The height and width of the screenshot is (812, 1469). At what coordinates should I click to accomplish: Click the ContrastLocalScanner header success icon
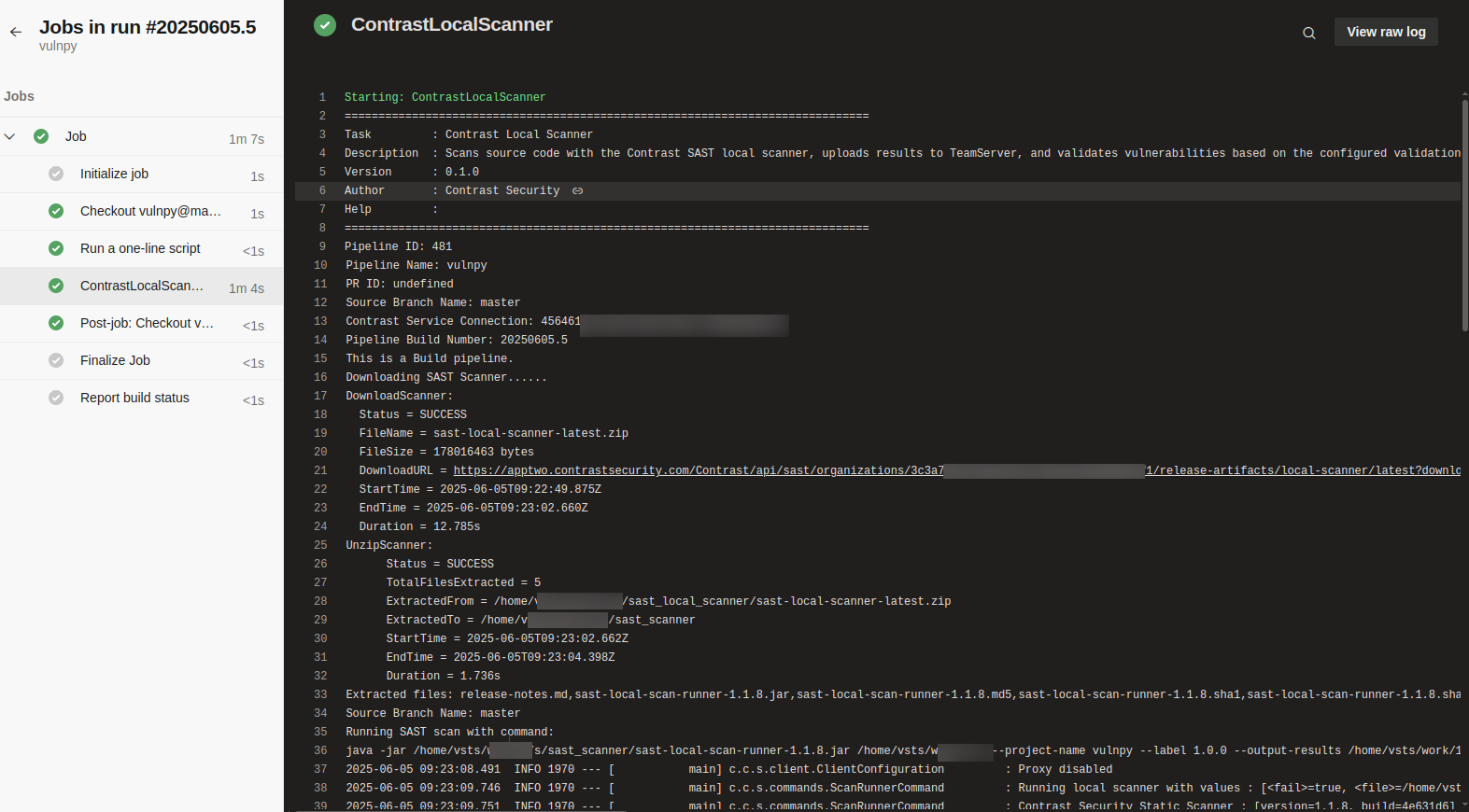[325, 25]
